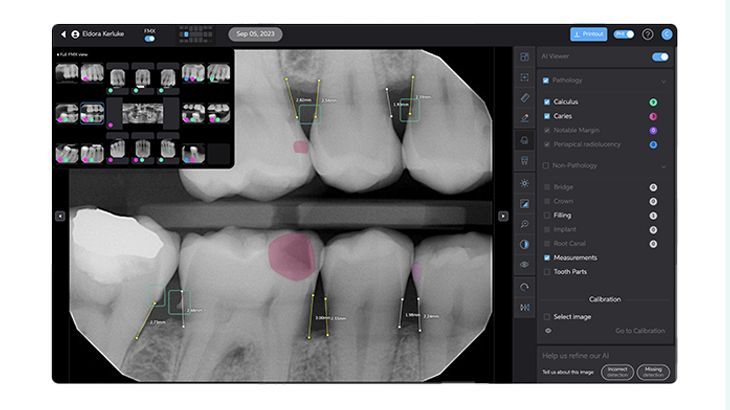Image resolution: width=730 pixels, height=410 pixels.
Task: Select the ruler measurement tool
Action: (524, 98)
